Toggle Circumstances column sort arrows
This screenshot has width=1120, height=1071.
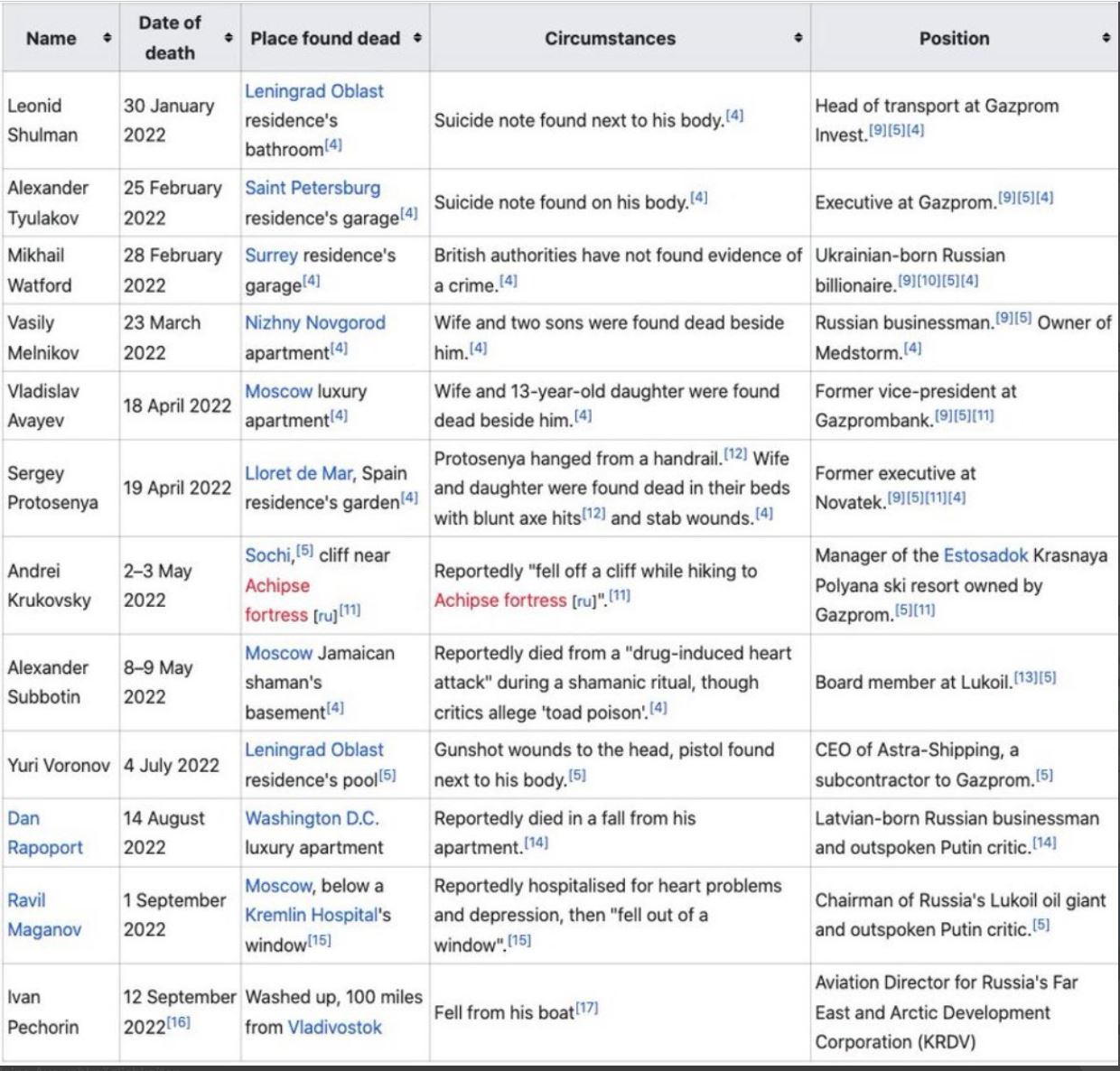click(798, 38)
